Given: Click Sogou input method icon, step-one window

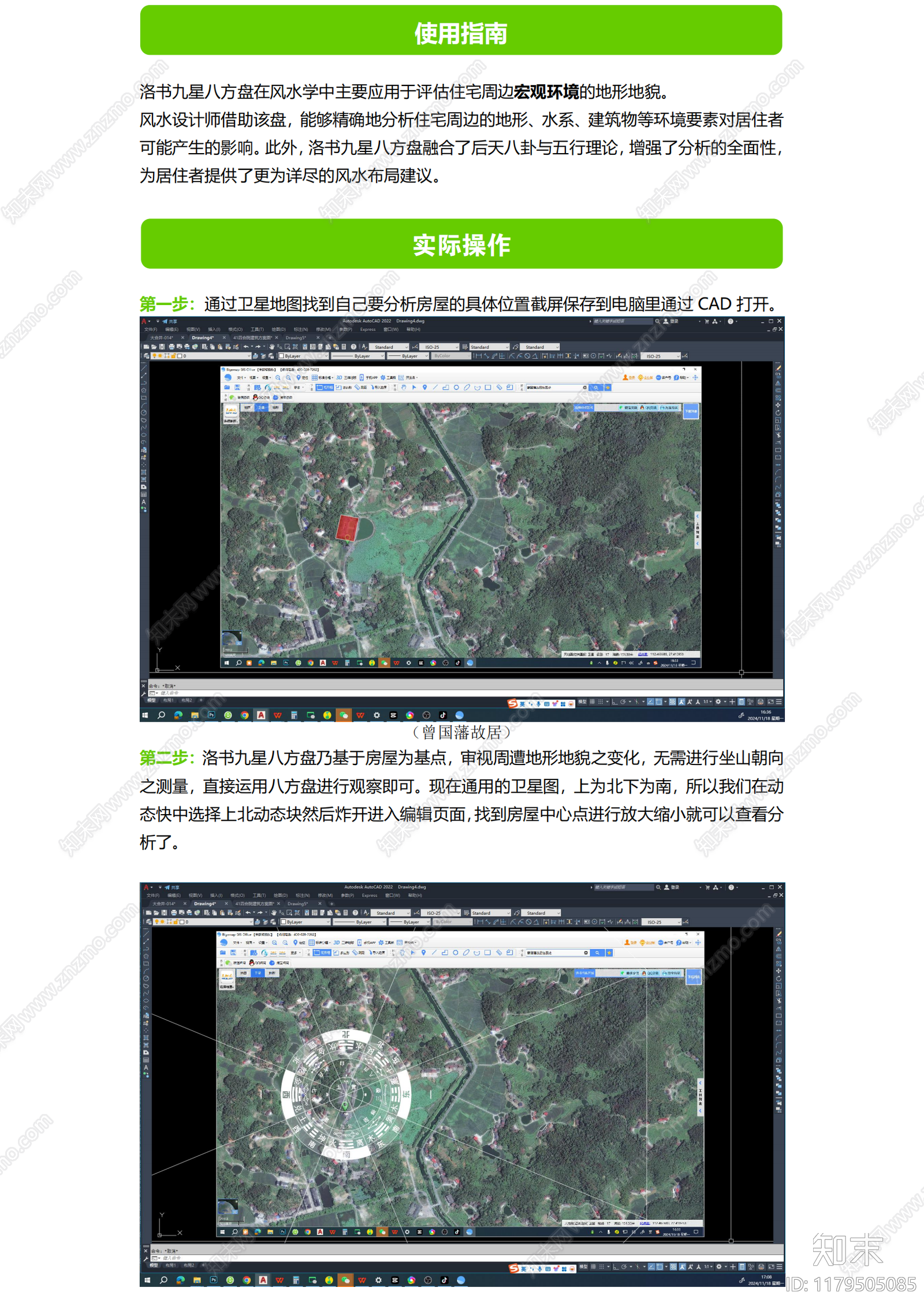Looking at the screenshot, I should [x=512, y=703].
